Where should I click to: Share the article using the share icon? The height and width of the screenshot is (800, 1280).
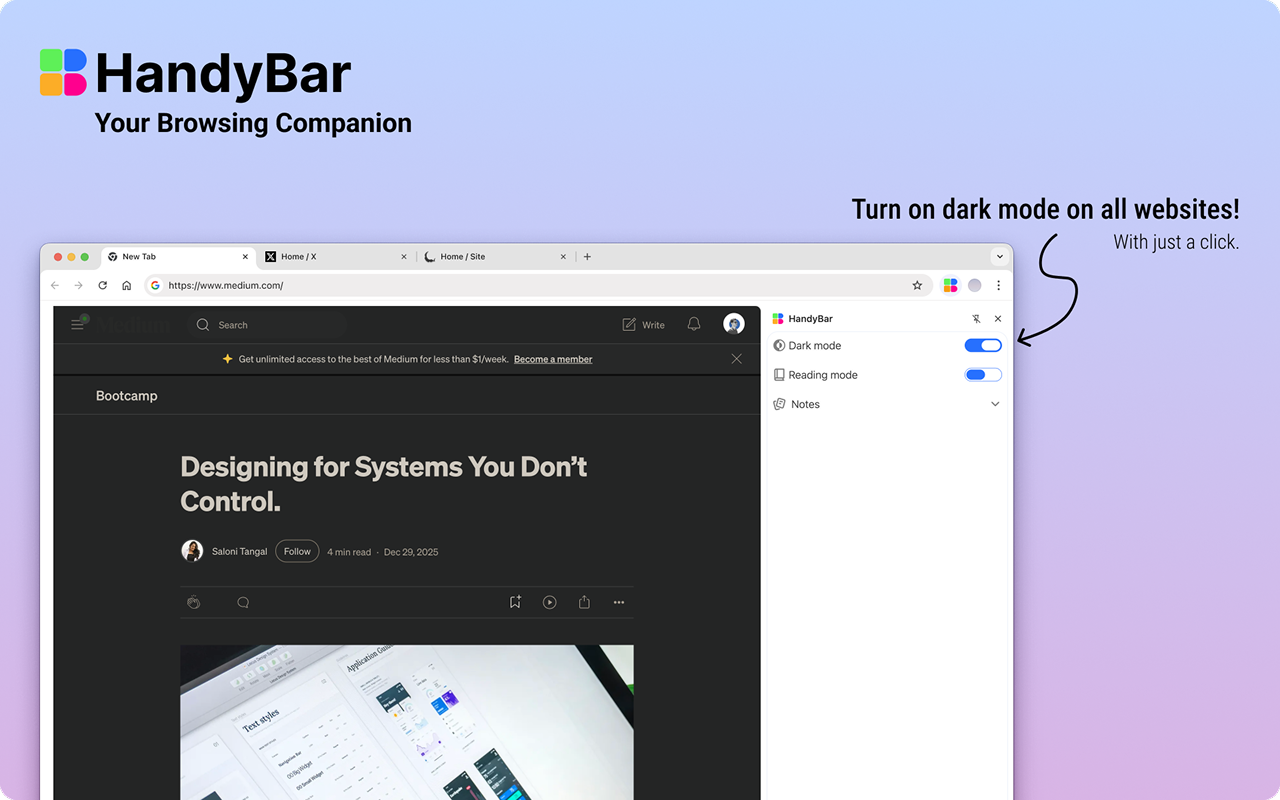pos(584,602)
